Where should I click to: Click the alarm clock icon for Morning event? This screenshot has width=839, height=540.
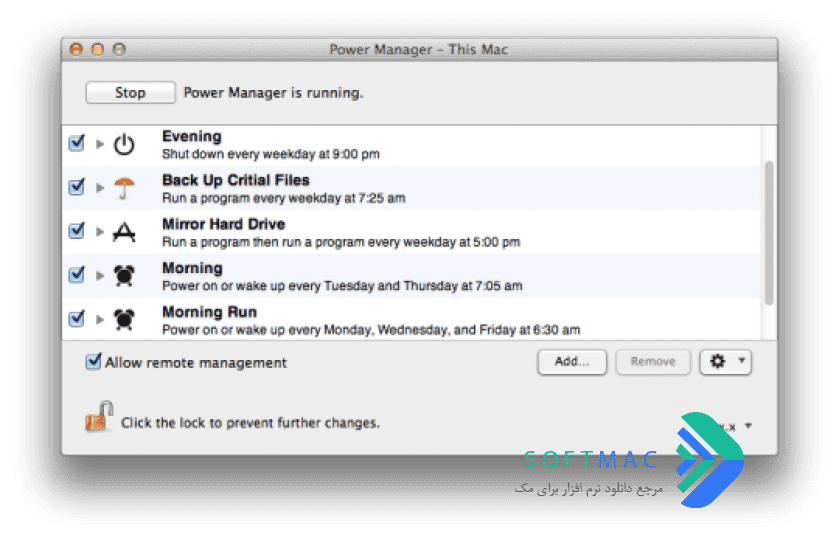124,276
